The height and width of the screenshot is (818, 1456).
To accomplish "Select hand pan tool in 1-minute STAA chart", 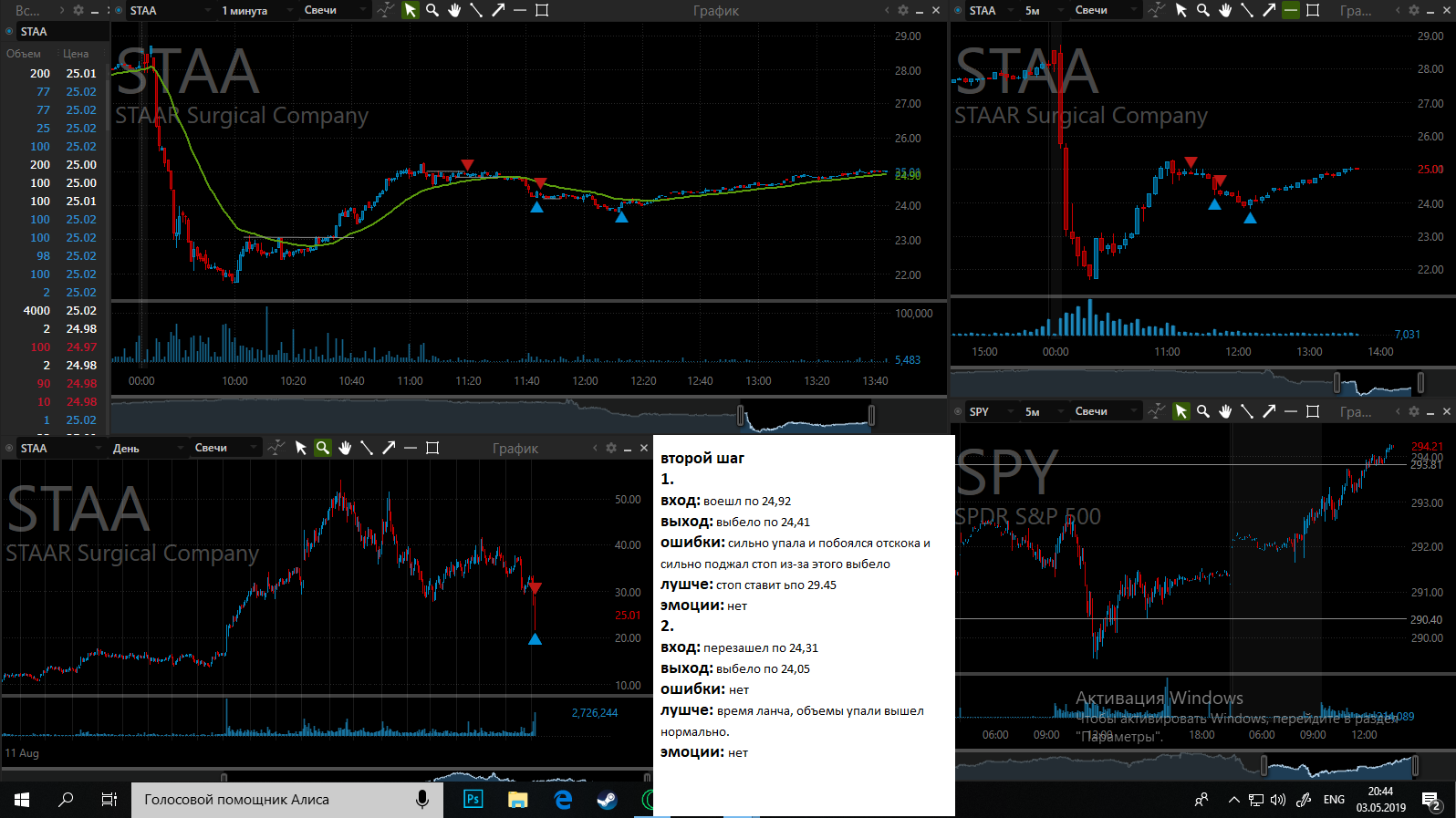I will tap(454, 10).
